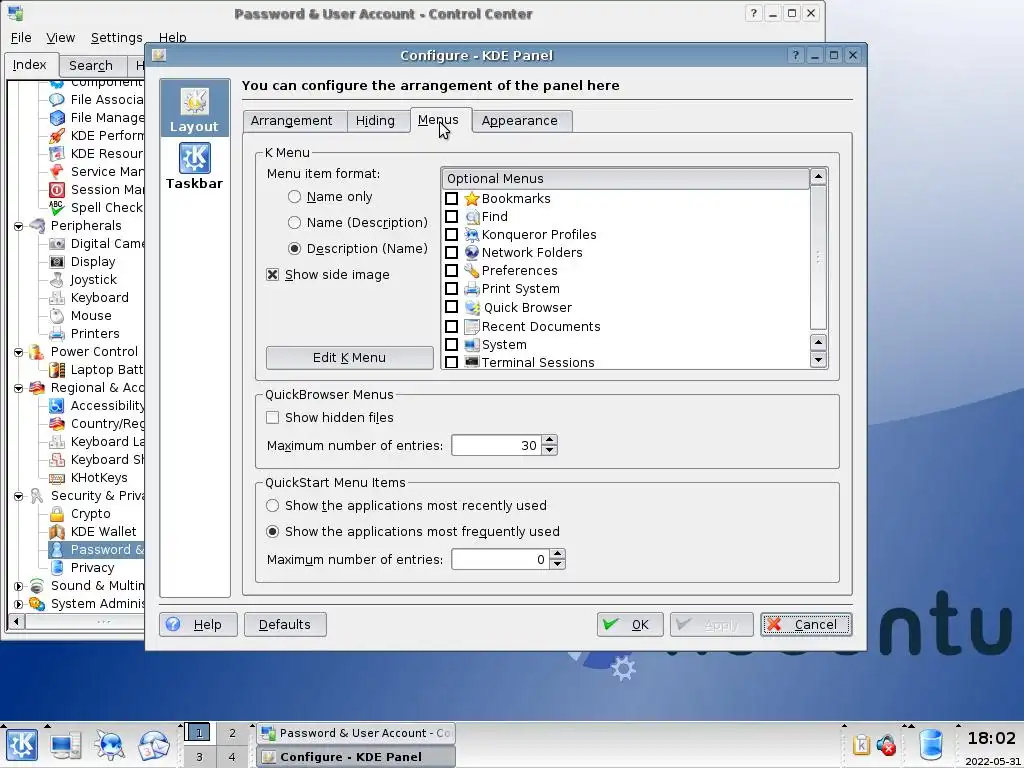Open KDE Wallet in Control Center tree

tap(103, 532)
